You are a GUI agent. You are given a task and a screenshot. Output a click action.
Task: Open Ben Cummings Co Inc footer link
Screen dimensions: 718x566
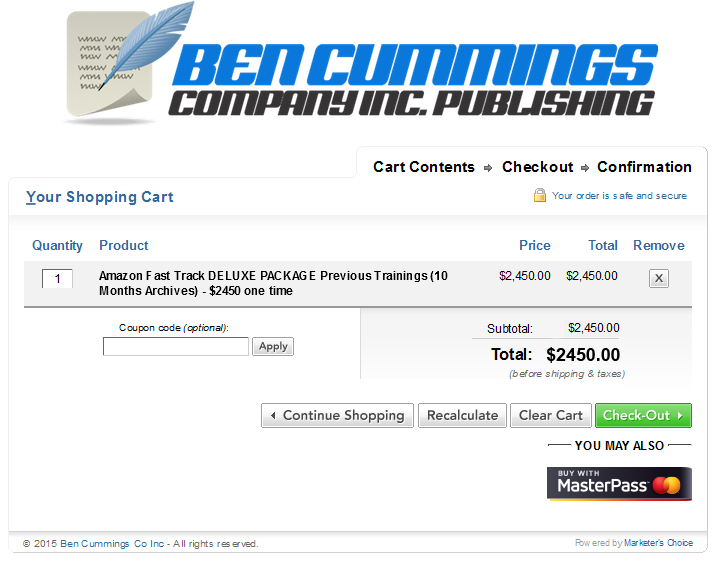[x=112, y=544]
